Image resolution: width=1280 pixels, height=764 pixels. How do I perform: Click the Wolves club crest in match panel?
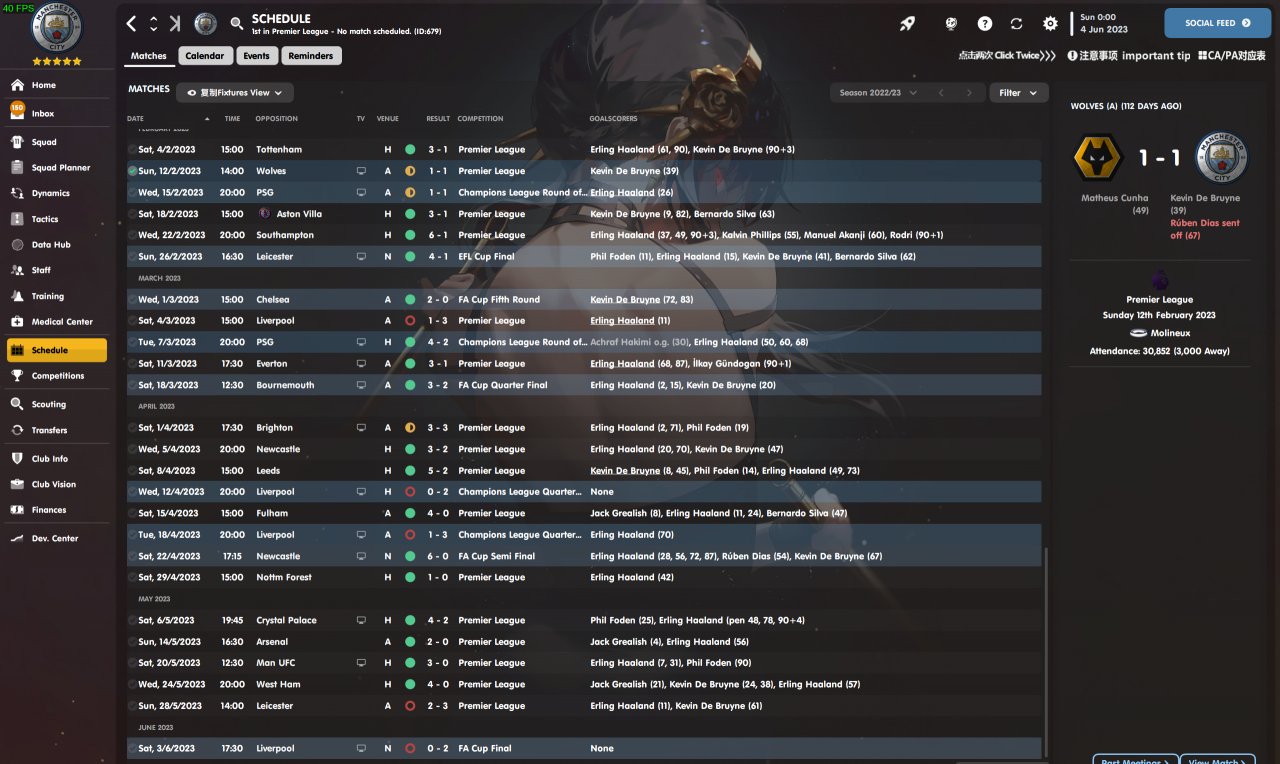tap(1098, 158)
